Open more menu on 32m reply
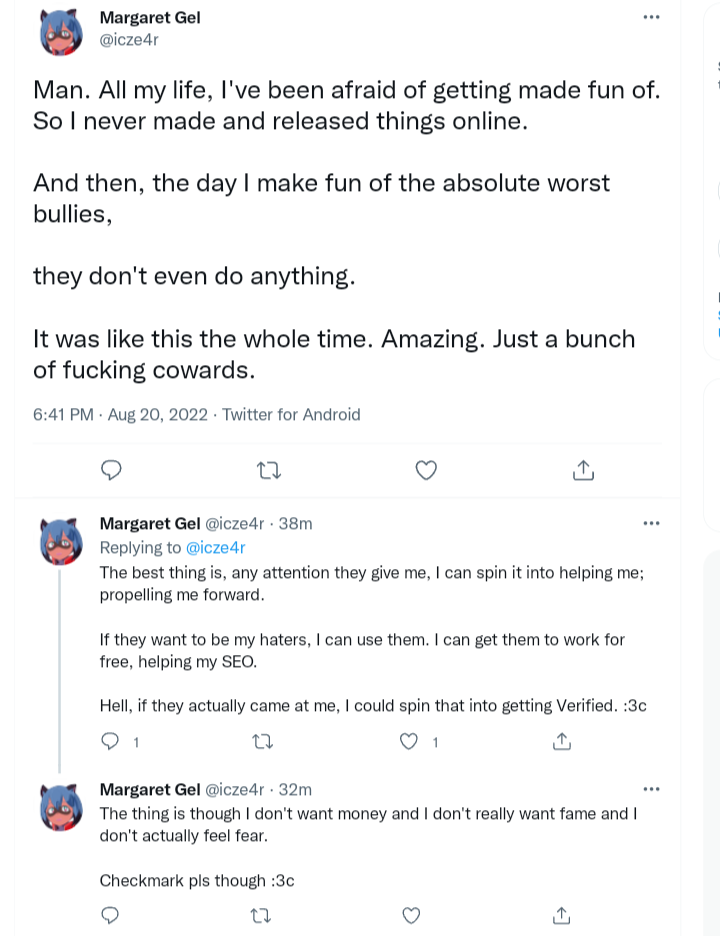 [651, 789]
